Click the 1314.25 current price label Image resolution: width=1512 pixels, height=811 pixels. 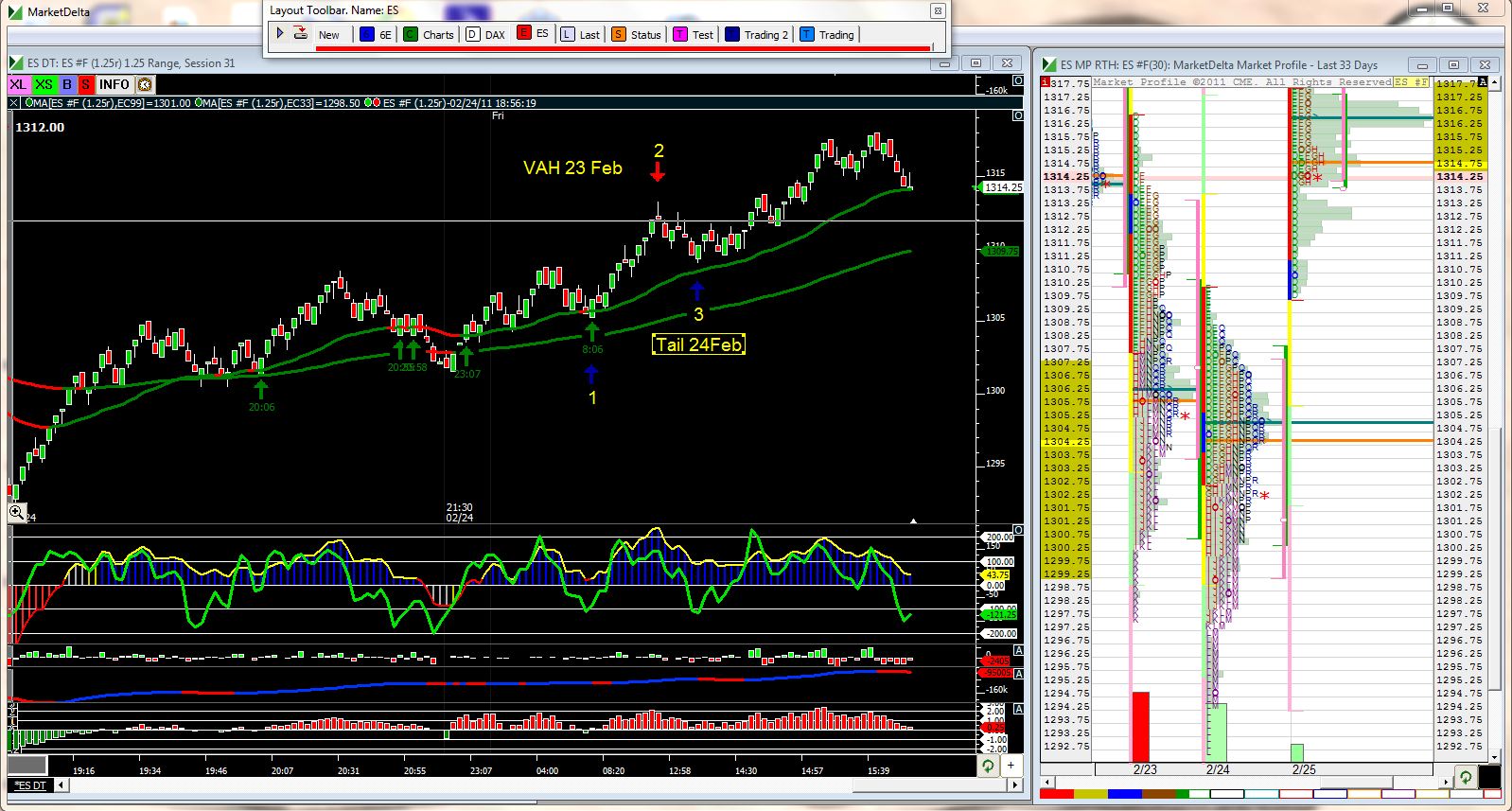tap(1003, 187)
